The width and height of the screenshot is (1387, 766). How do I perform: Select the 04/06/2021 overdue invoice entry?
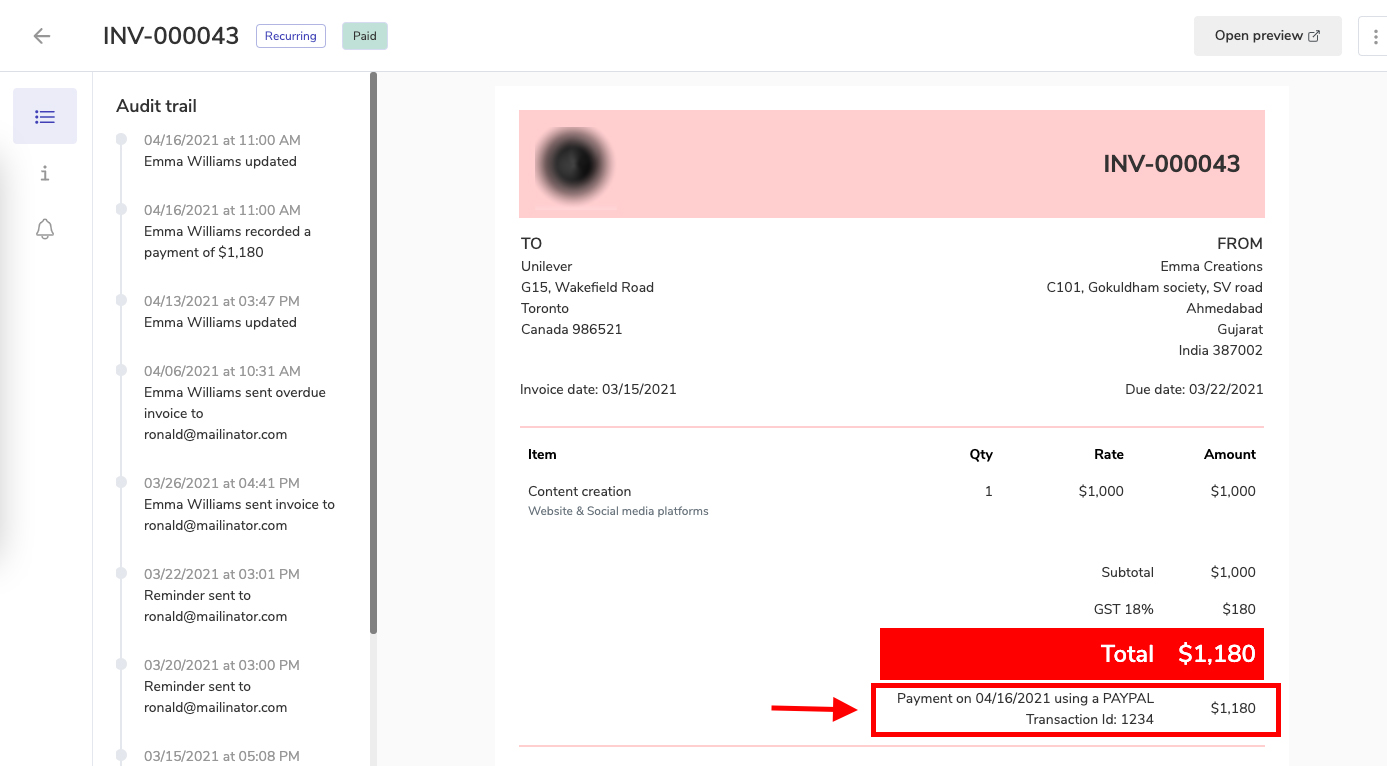click(234, 403)
